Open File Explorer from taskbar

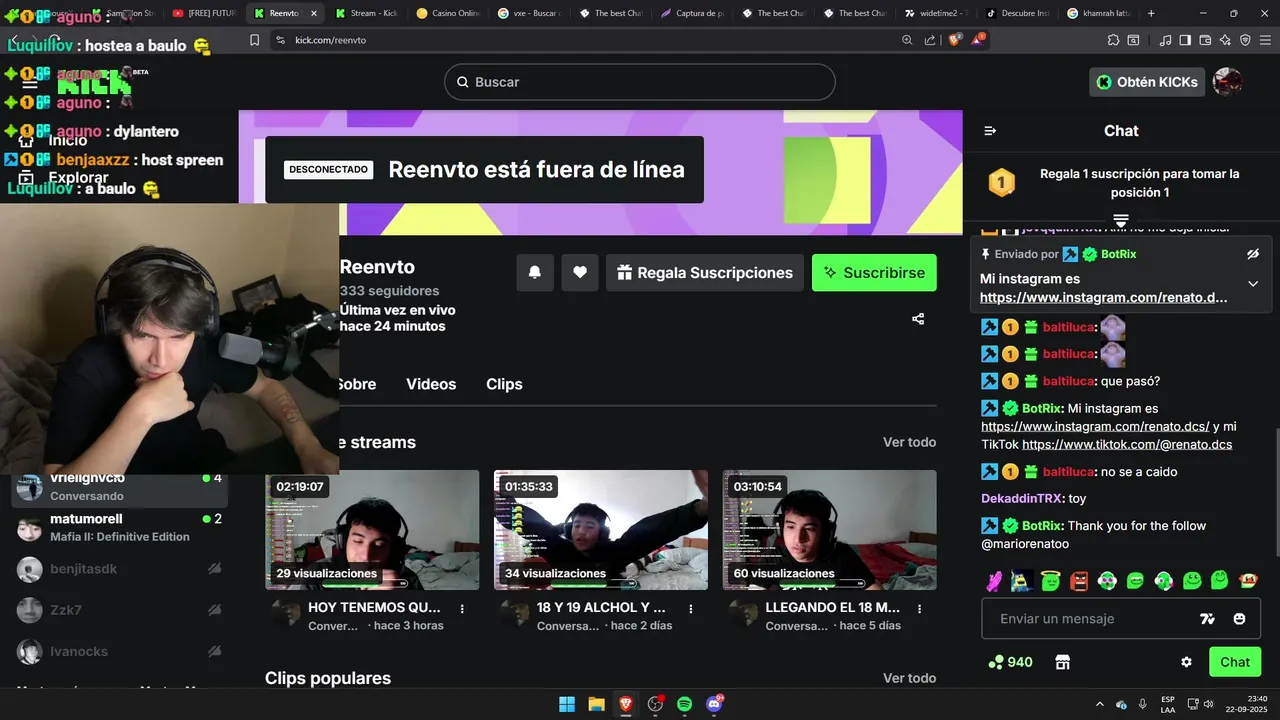click(596, 704)
